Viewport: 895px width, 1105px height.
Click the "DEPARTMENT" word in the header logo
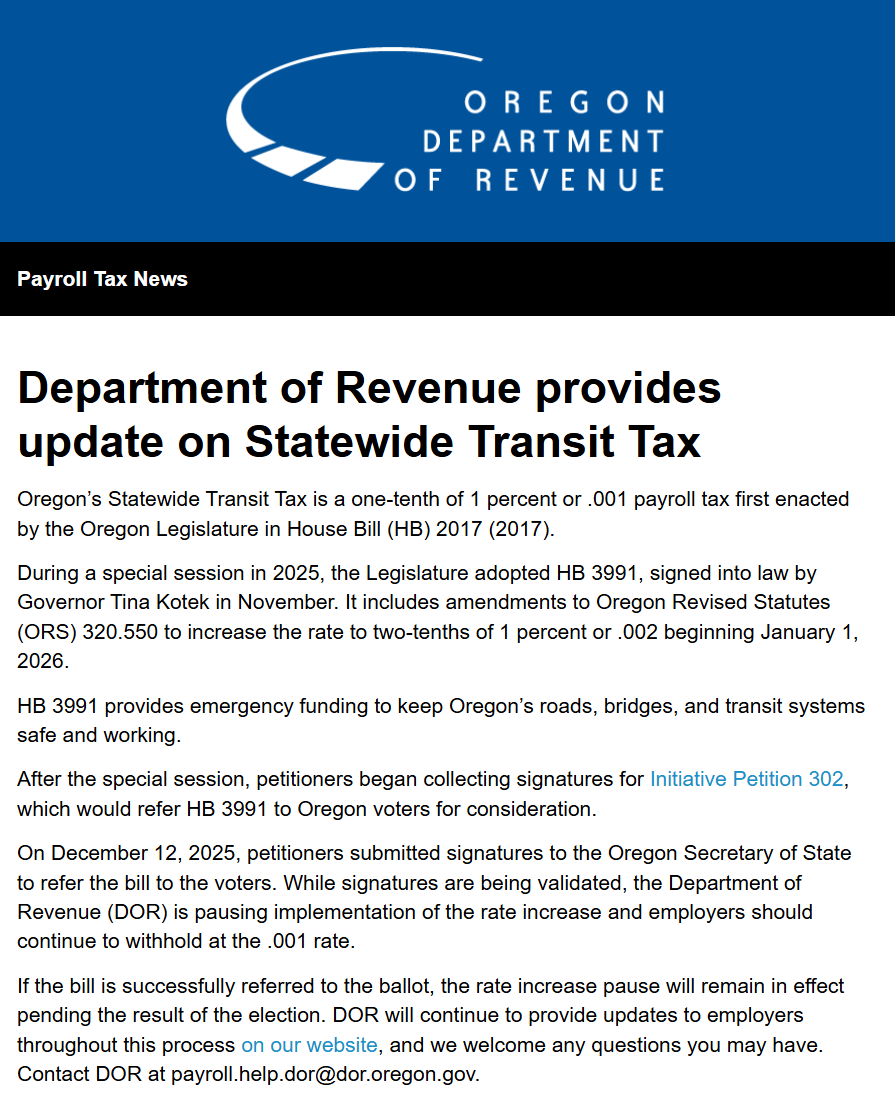[543, 141]
